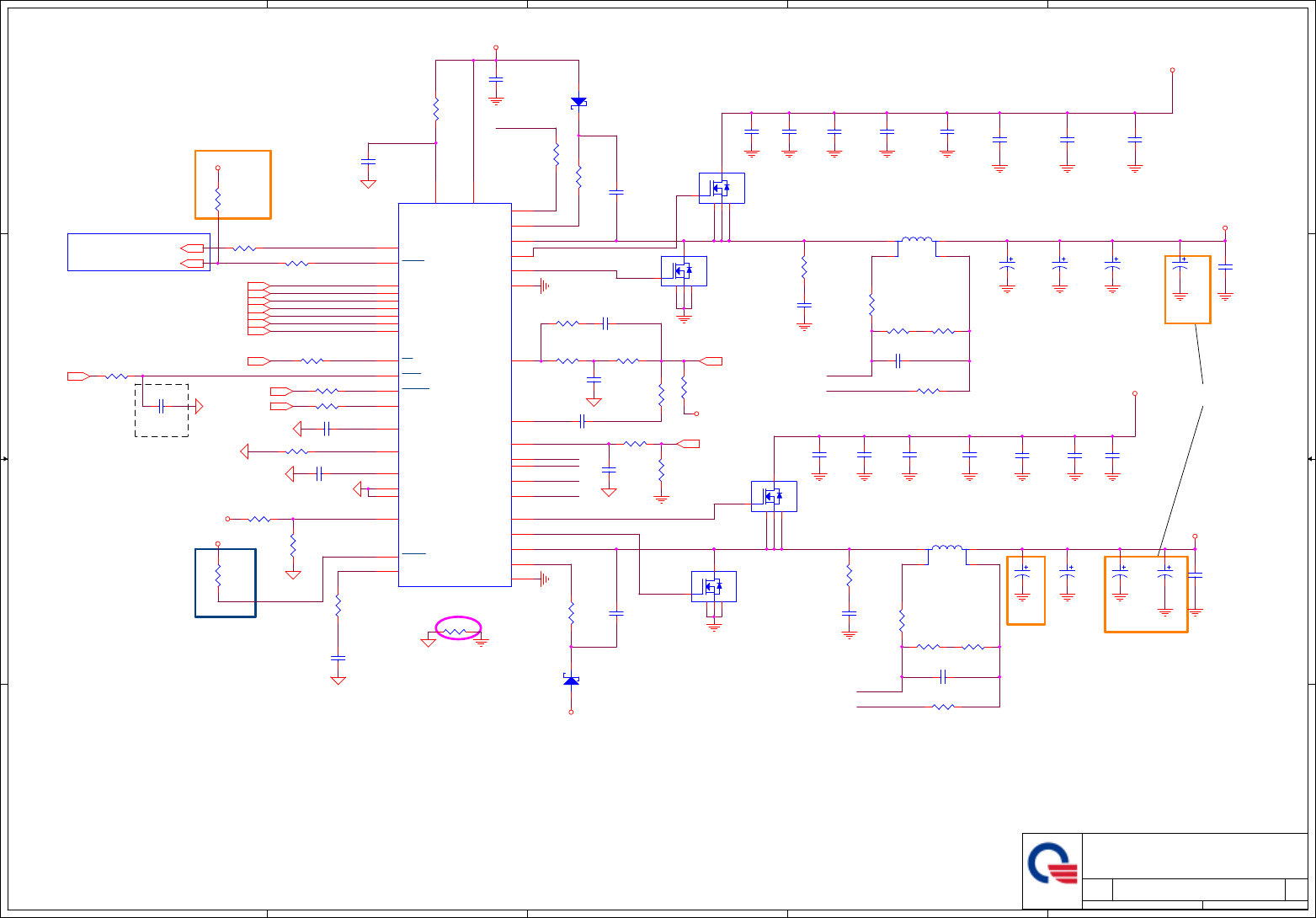
Task: Select the Schottky diode near the top center
Action: coord(578,102)
